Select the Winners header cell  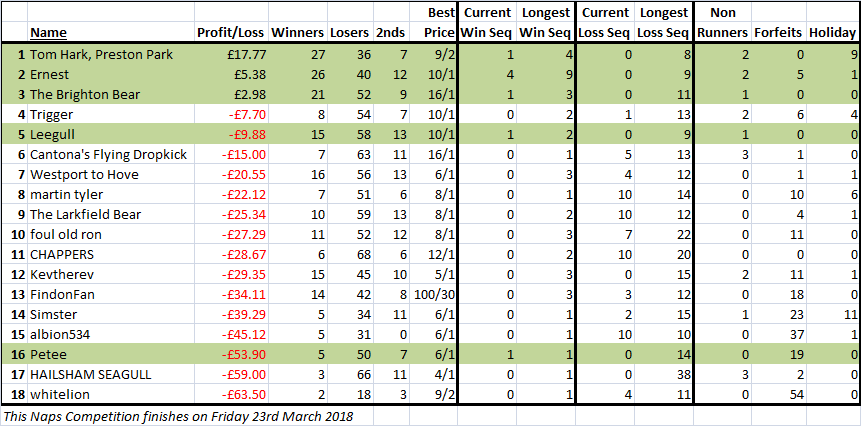(x=298, y=33)
